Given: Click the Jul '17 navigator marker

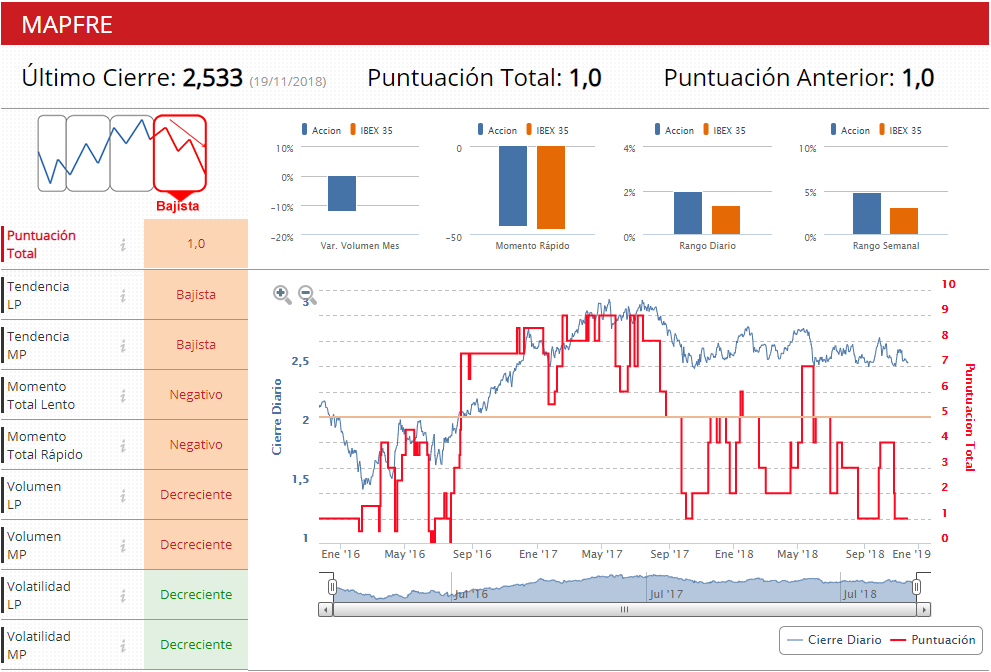Looking at the screenshot, I should coord(666,594).
